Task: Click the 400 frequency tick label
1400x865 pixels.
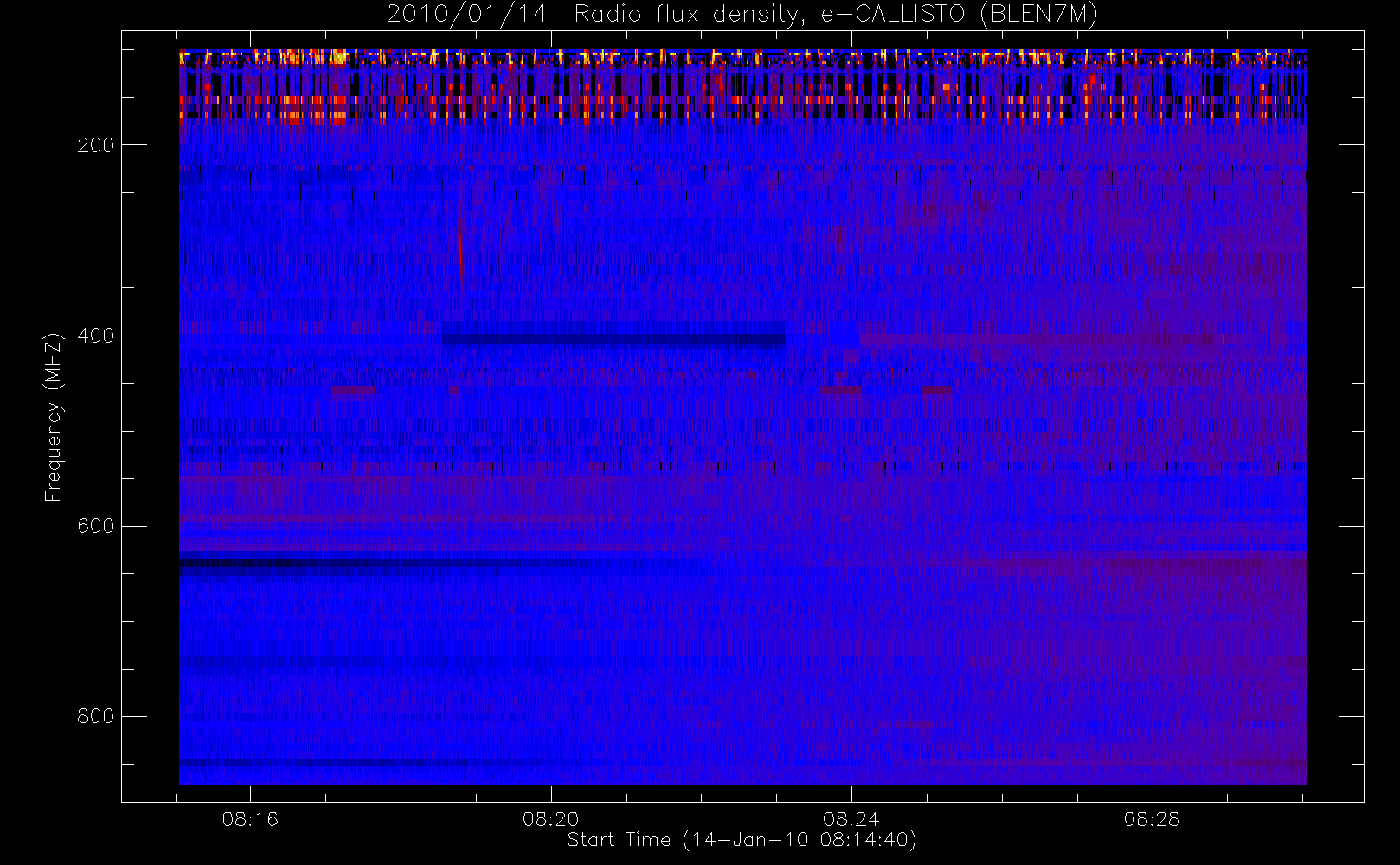Action: [95, 336]
